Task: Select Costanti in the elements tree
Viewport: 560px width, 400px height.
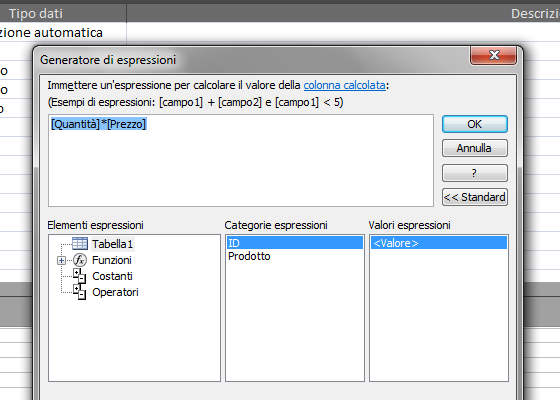Action: coord(112,276)
